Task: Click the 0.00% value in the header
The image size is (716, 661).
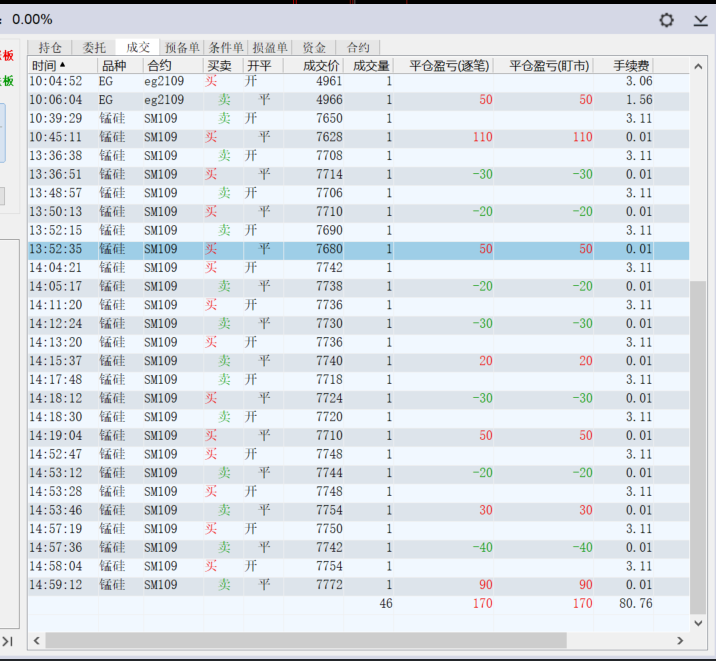Action: pos(32,20)
